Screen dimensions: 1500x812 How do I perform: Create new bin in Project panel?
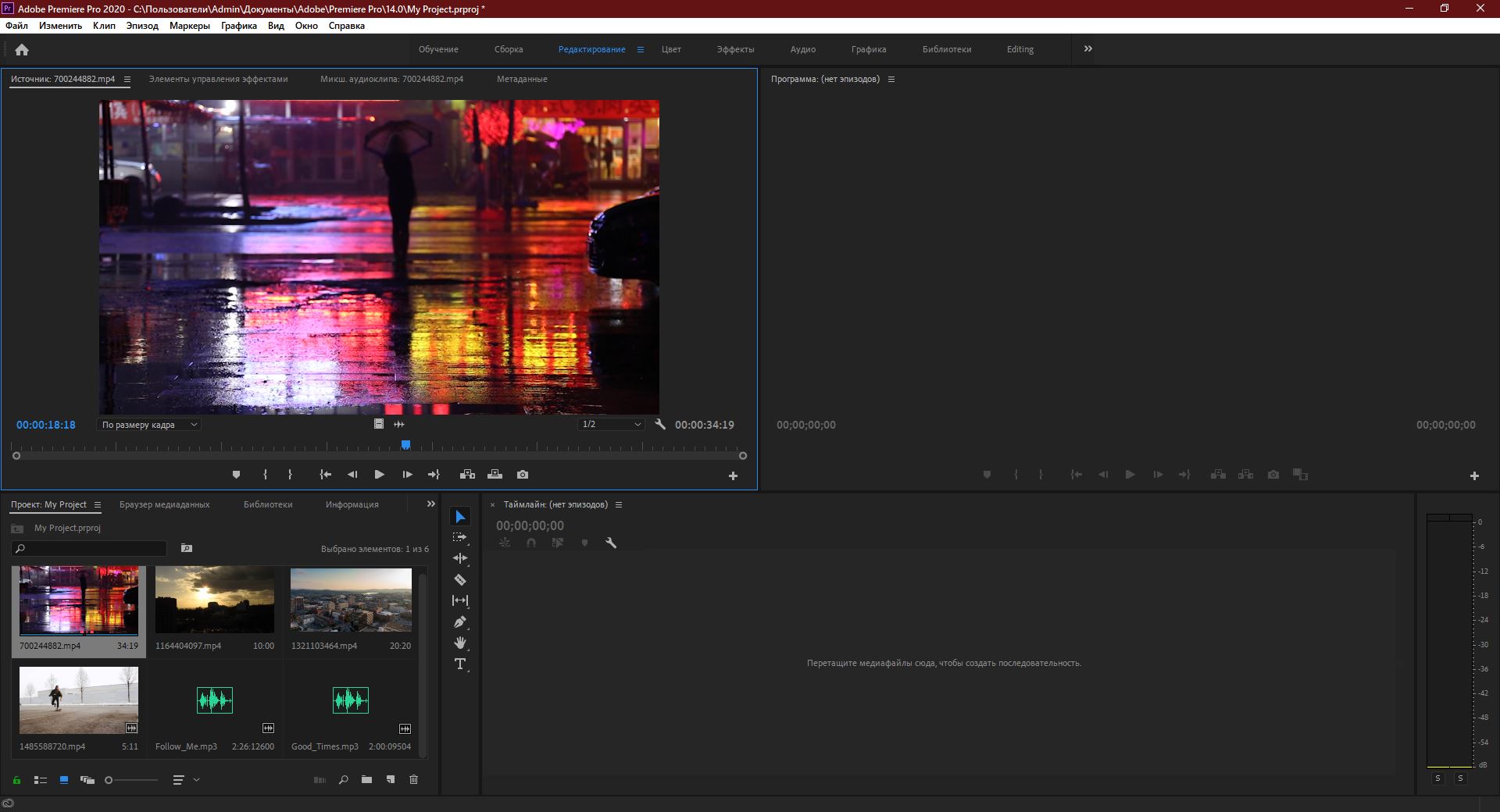pyautogui.click(x=366, y=780)
